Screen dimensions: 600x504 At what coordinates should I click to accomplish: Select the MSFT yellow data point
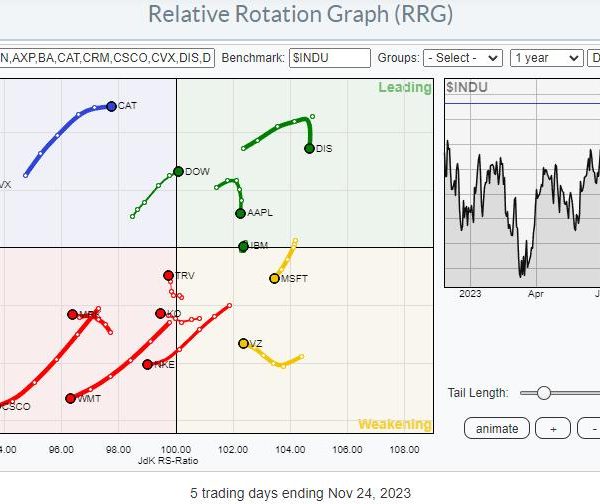coord(274,279)
